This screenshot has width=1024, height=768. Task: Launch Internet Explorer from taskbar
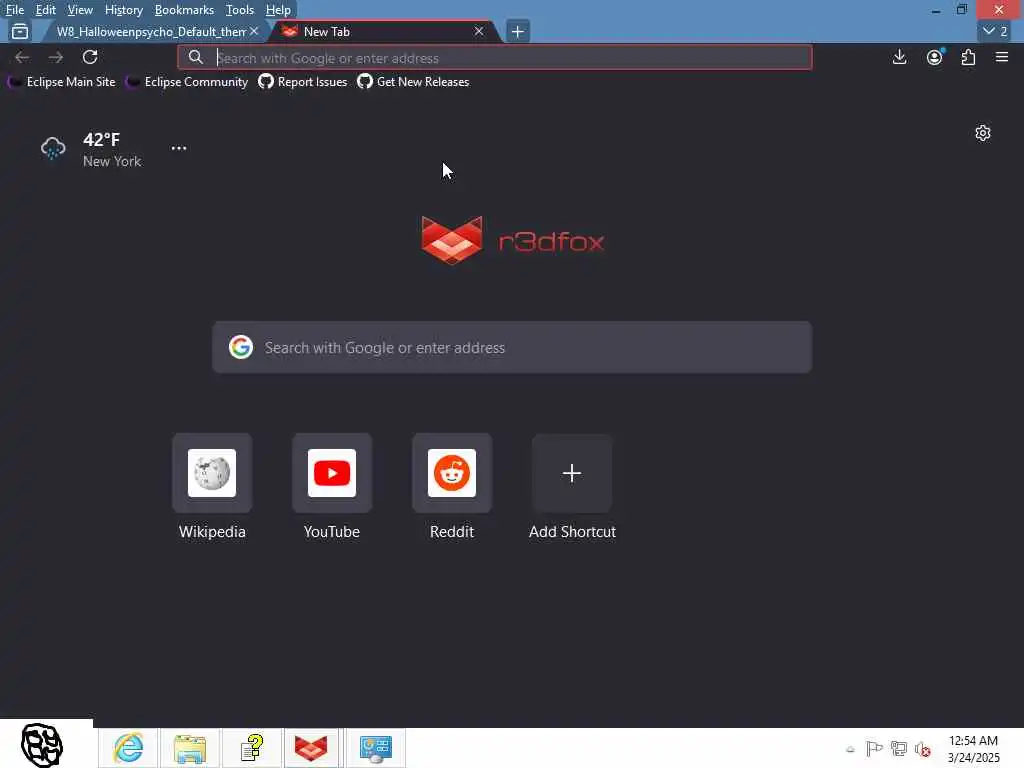[128, 748]
